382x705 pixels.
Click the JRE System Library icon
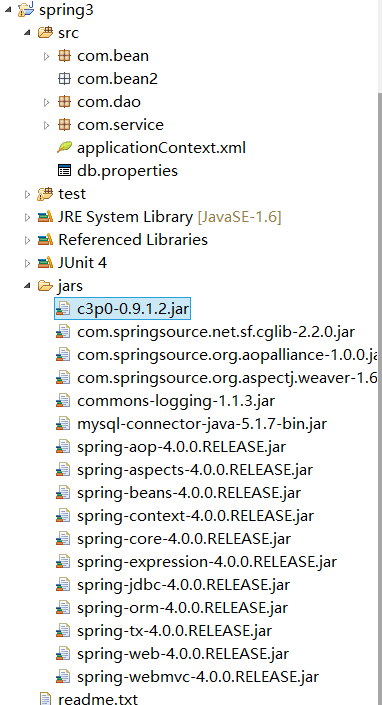(45, 217)
